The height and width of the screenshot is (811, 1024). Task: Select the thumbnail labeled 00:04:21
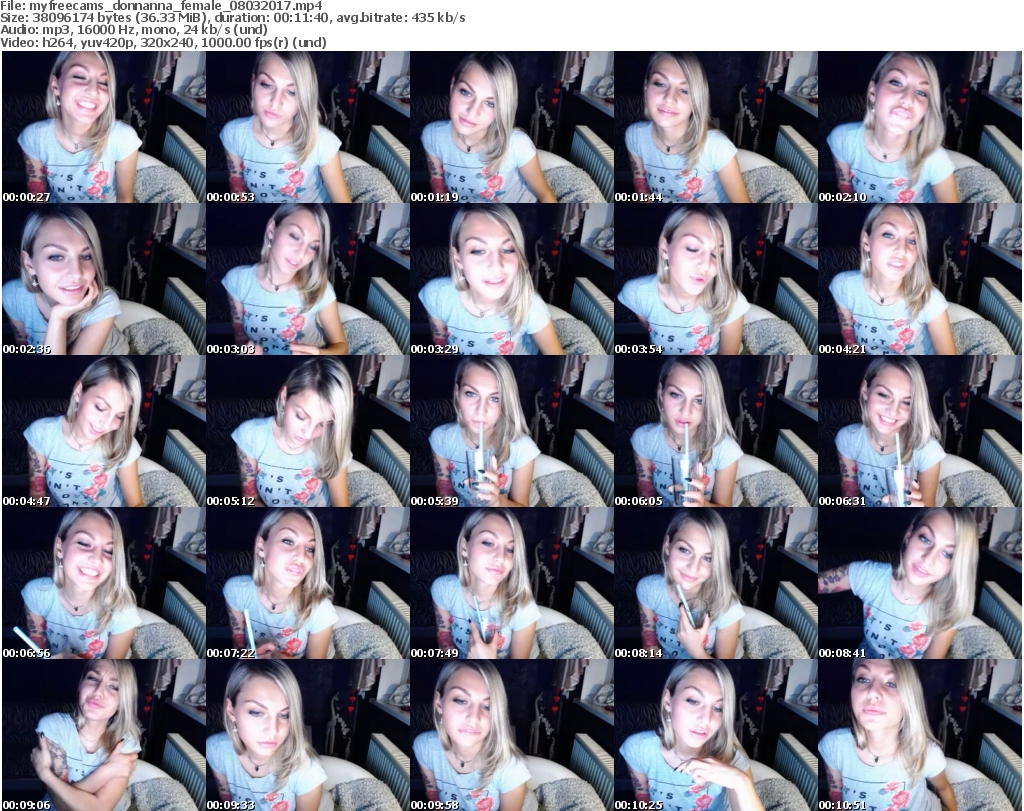920,279
